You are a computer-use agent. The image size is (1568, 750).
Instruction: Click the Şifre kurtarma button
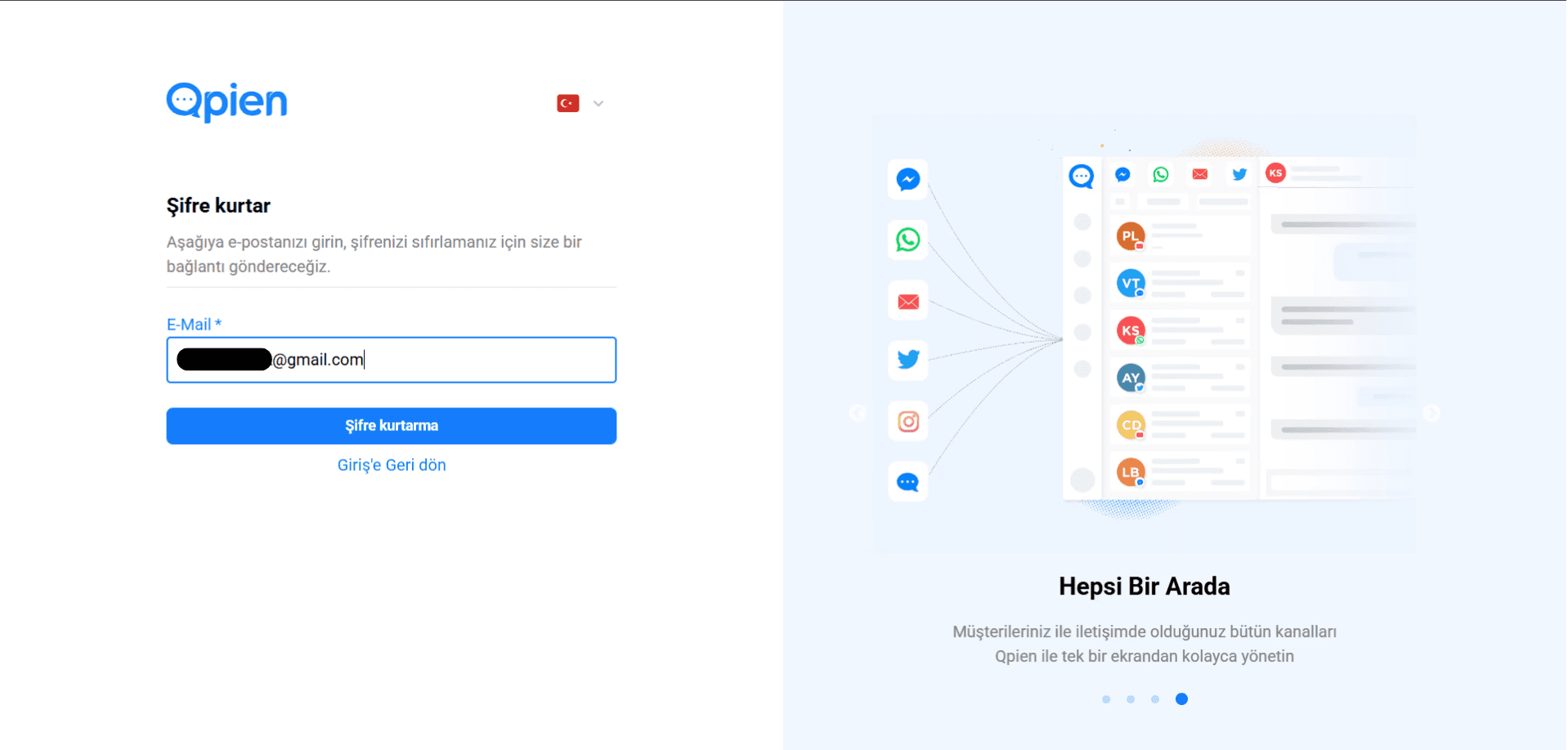[x=392, y=426]
